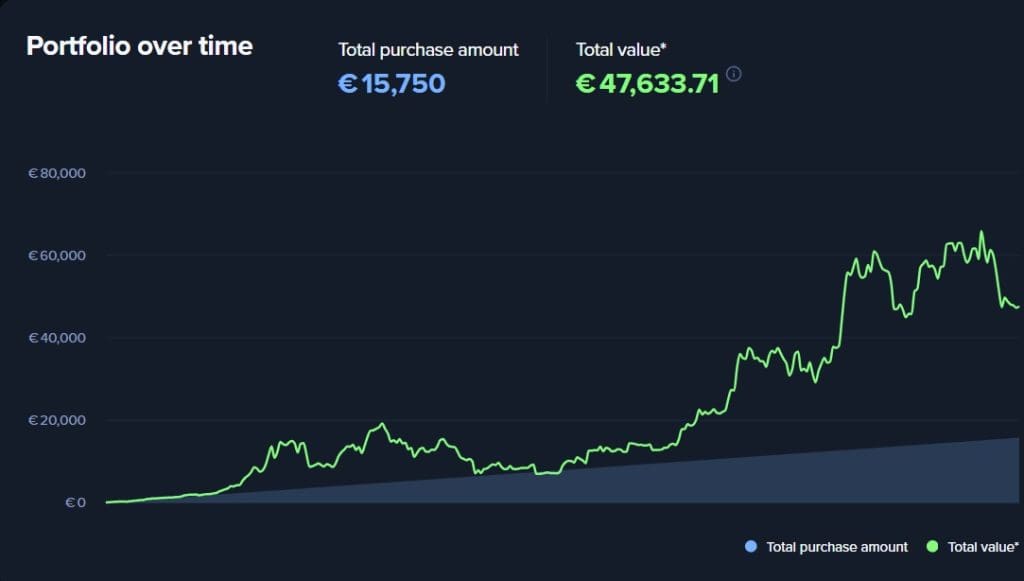1024x581 pixels.
Task: Click the €40,000 y-axis label
Action: (x=57, y=338)
